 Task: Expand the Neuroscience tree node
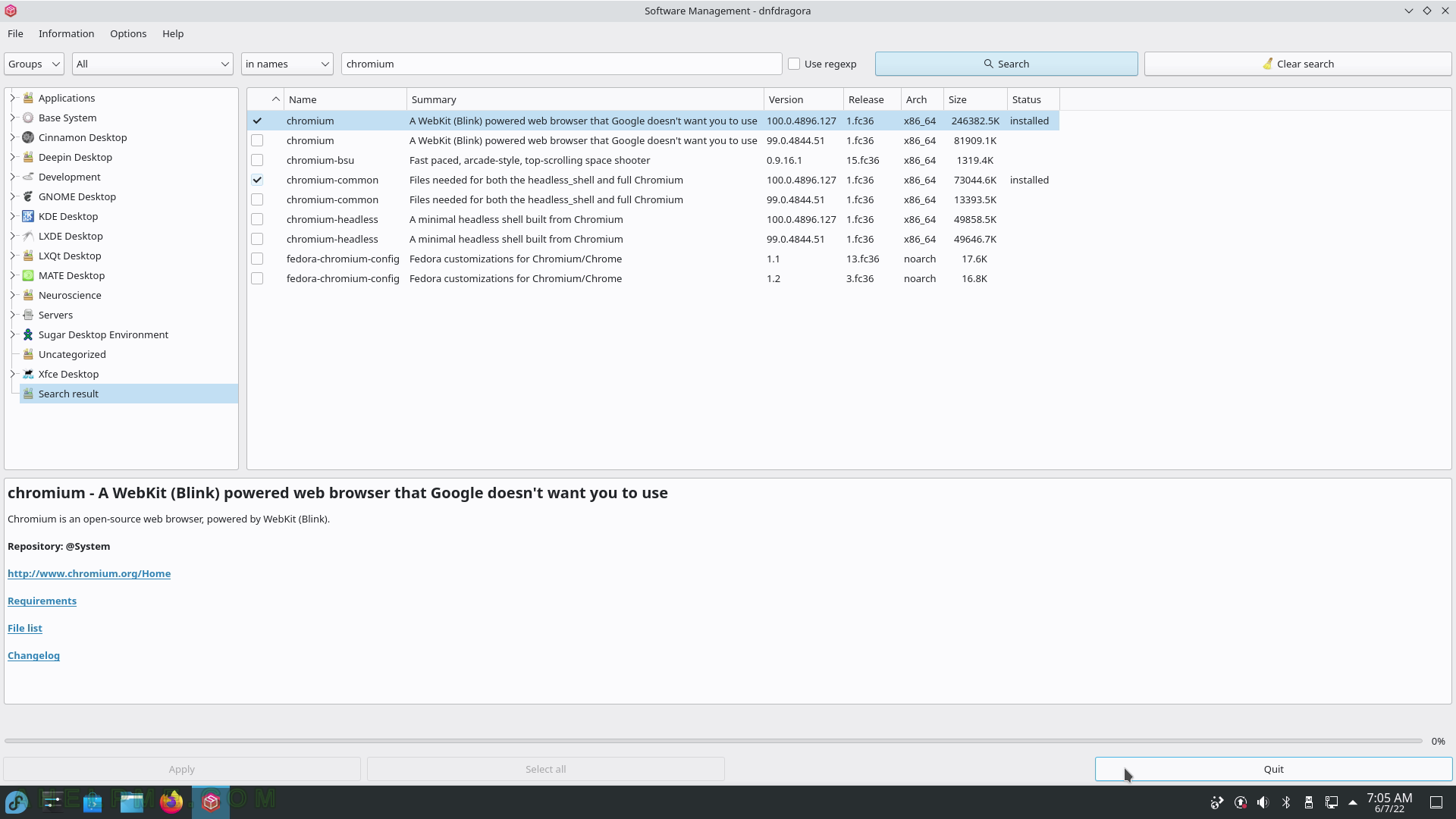coord(12,295)
